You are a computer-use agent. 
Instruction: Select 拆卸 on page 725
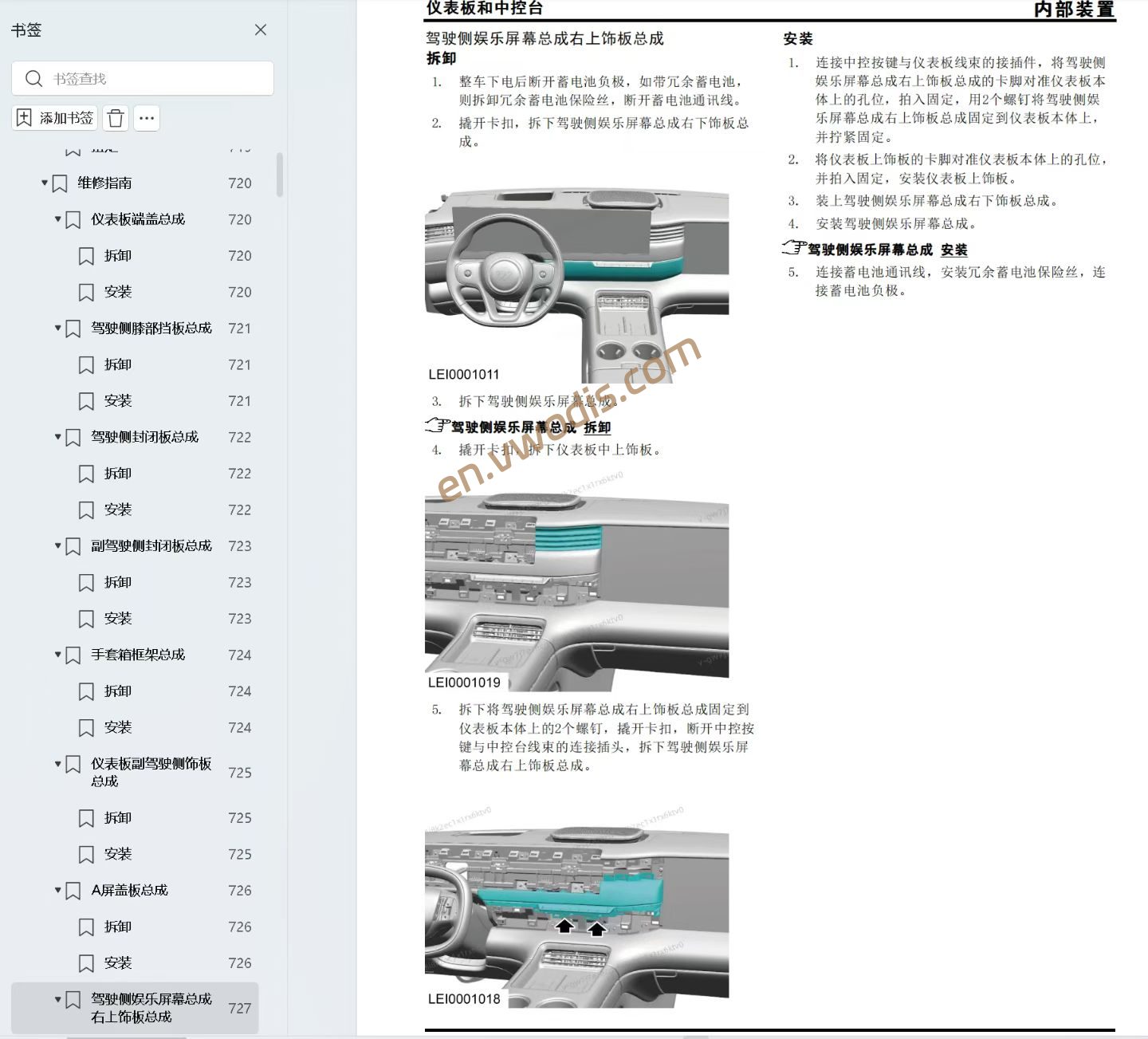[x=118, y=817]
